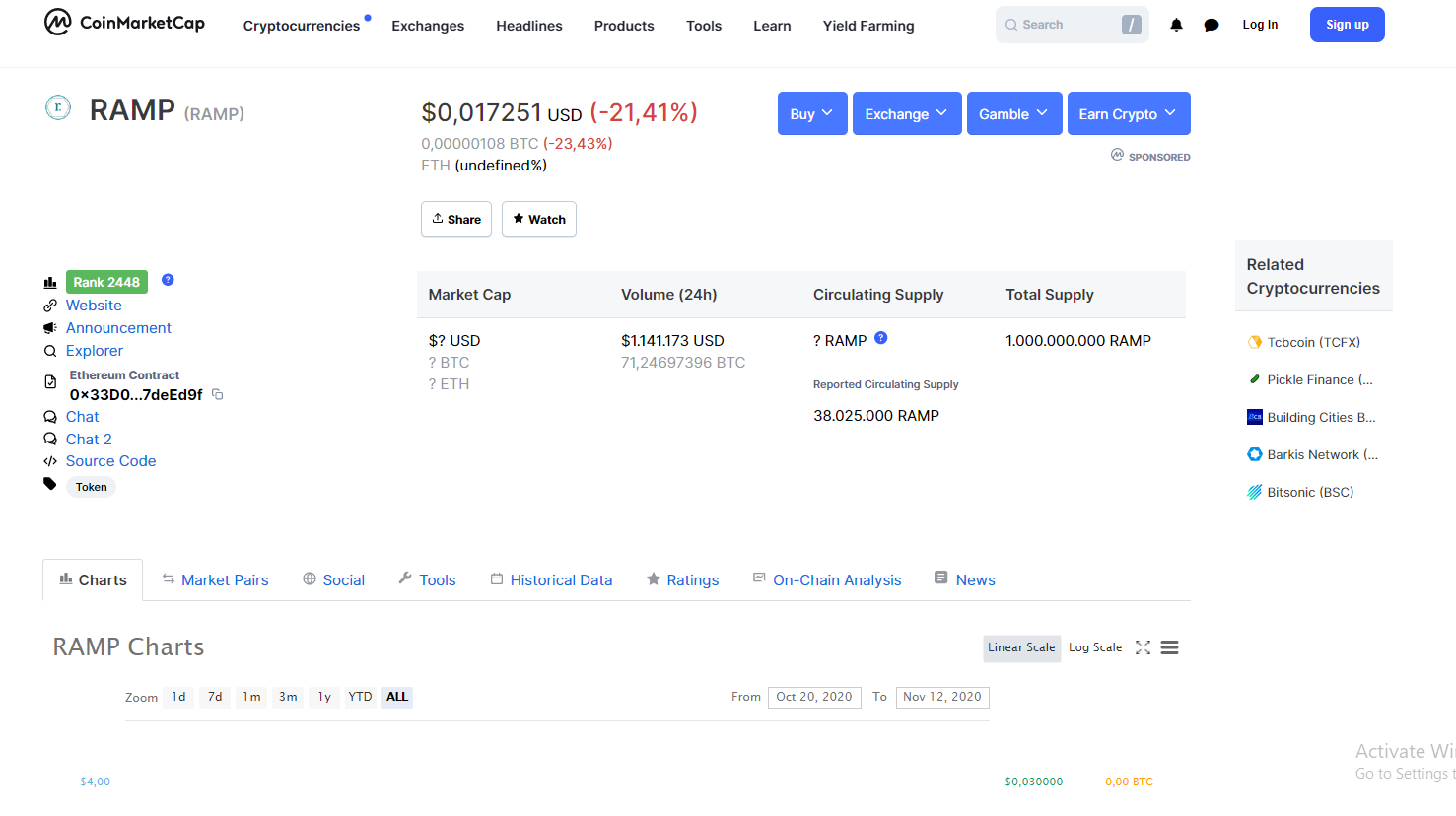Image resolution: width=1456 pixels, height=816 pixels.
Task: Expand the Exchange dropdown
Action: pyautogui.click(x=907, y=113)
